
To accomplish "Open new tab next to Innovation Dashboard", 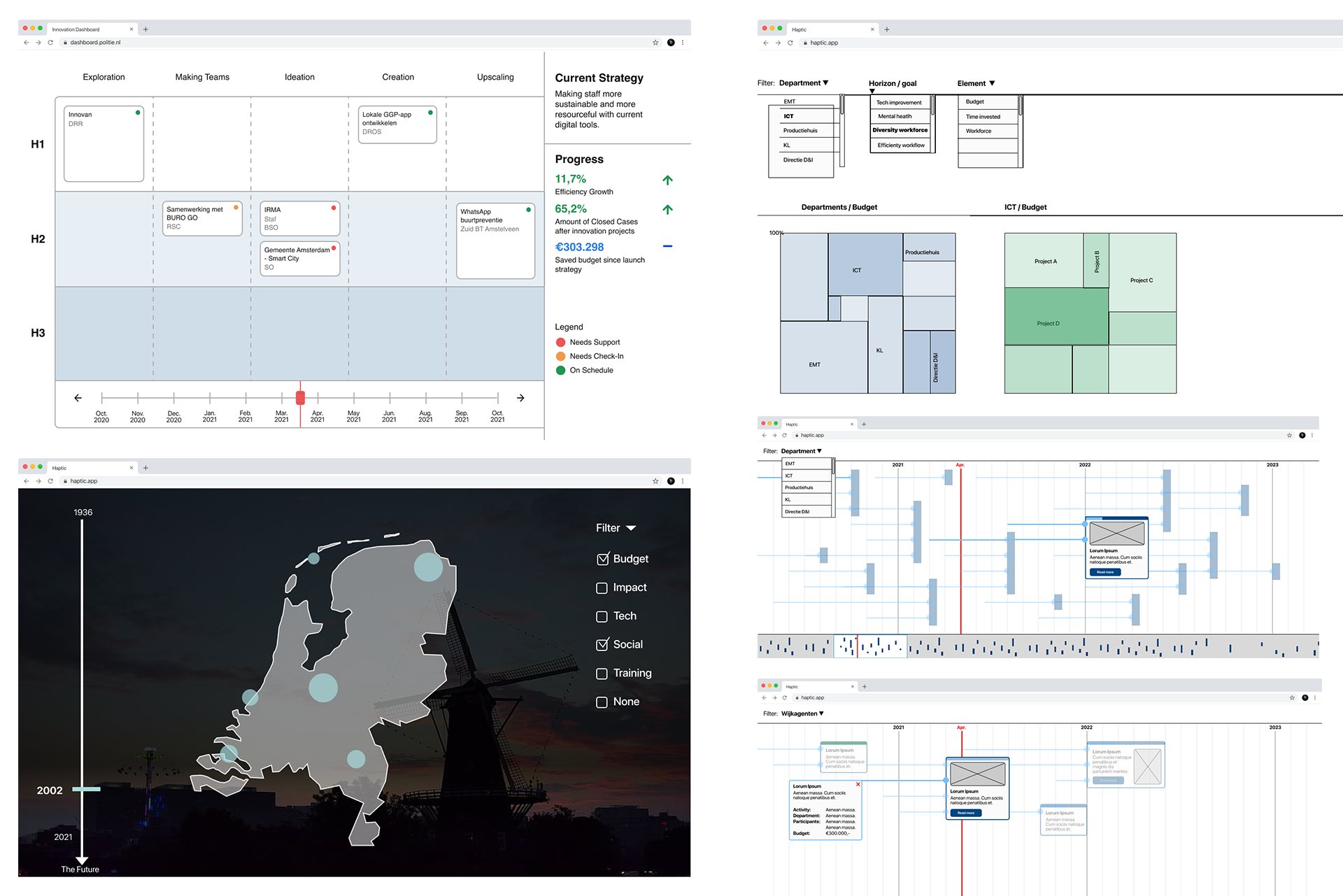I will point(145,29).
